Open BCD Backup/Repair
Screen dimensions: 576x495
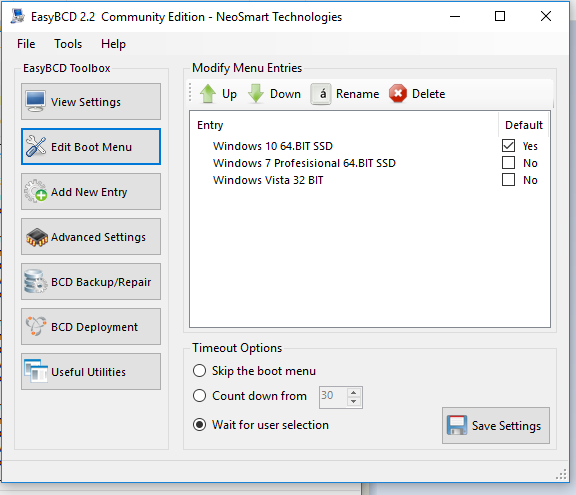tap(91, 282)
